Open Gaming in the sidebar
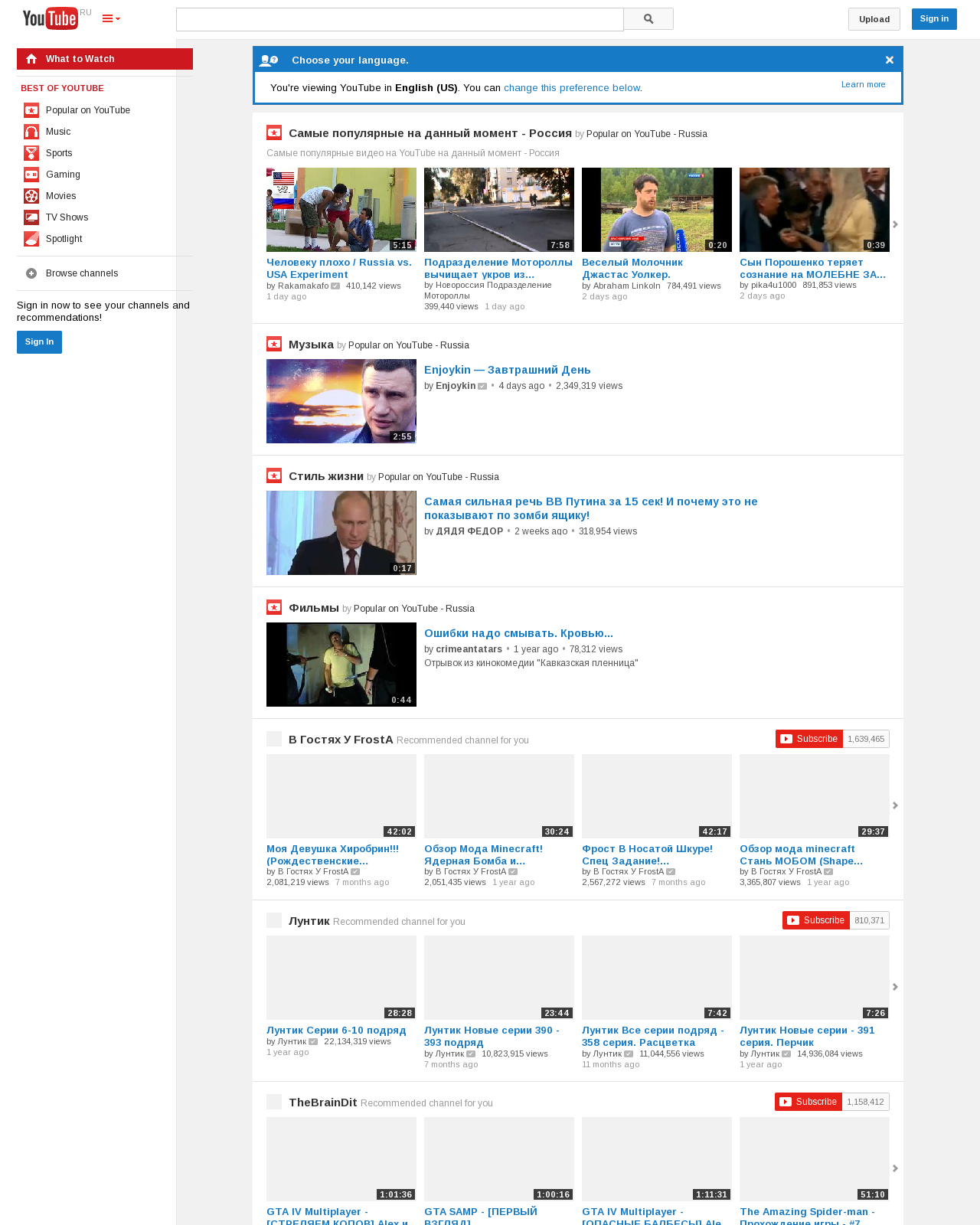 [x=63, y=175]
